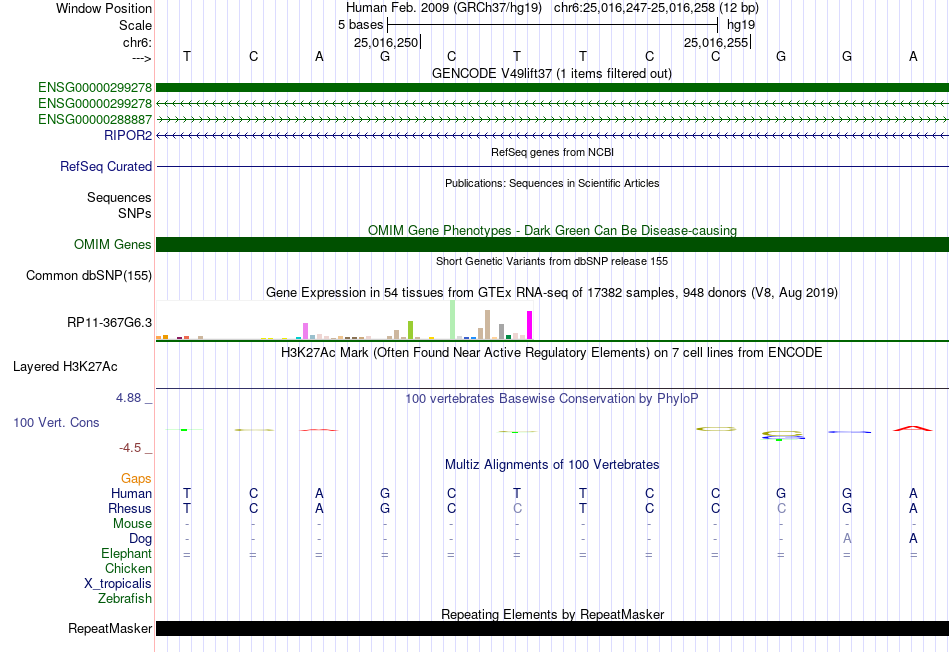
Task: Open the GTEx Gene Expression track title
Action: 552,293
